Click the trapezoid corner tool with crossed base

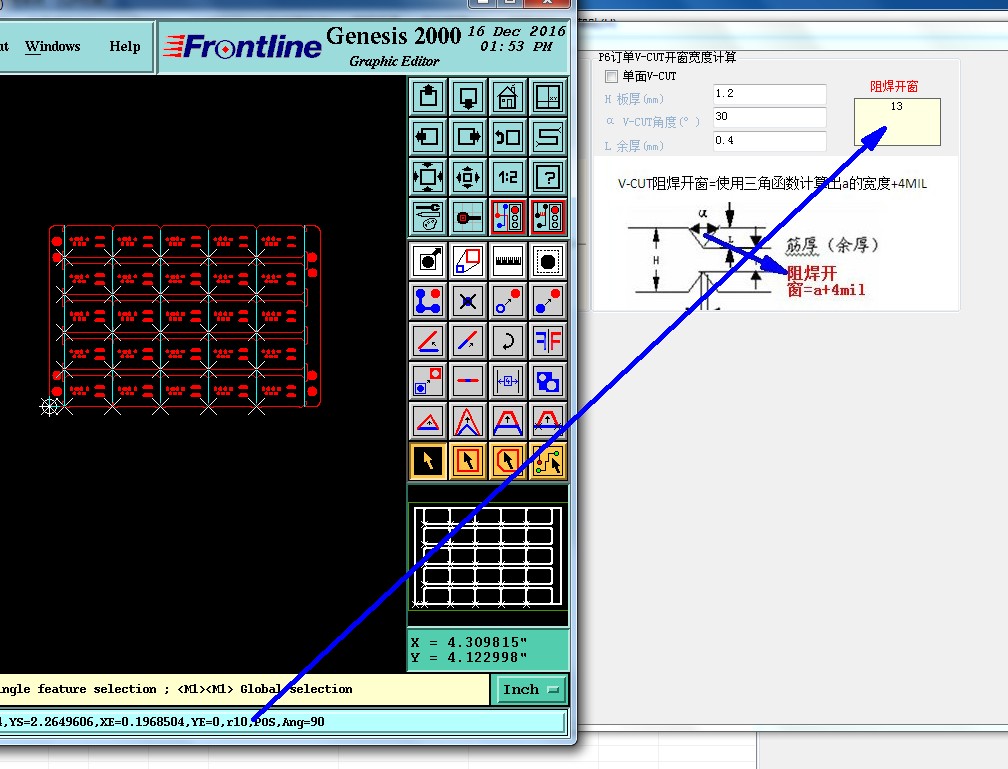tap(548, 421)
